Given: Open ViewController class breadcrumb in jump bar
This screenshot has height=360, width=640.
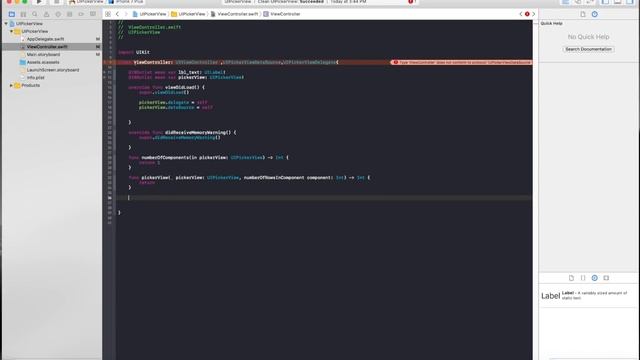Looking at the screenshot, I should [282, 14].
